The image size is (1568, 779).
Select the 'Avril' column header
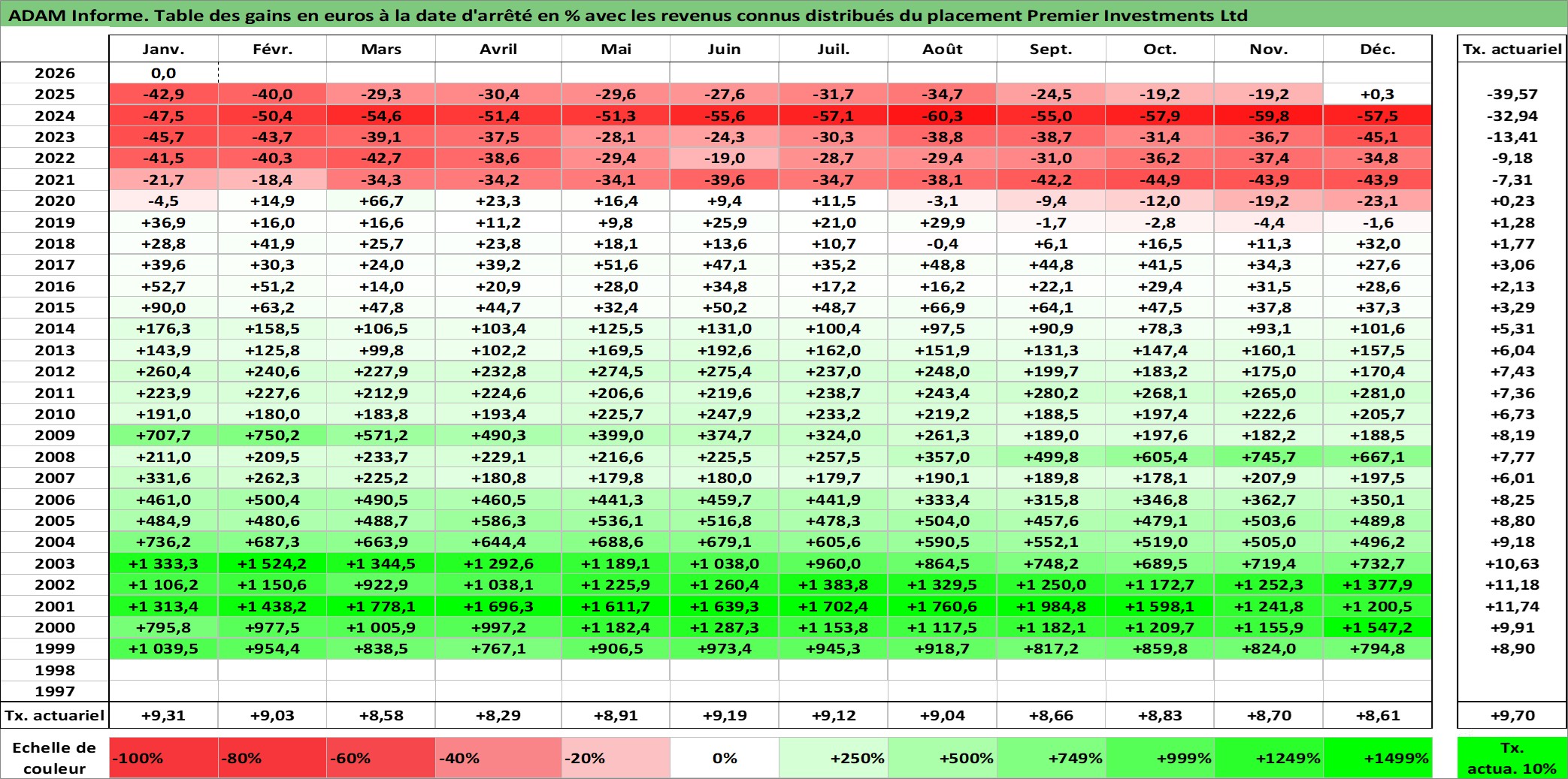coord(498,49)
